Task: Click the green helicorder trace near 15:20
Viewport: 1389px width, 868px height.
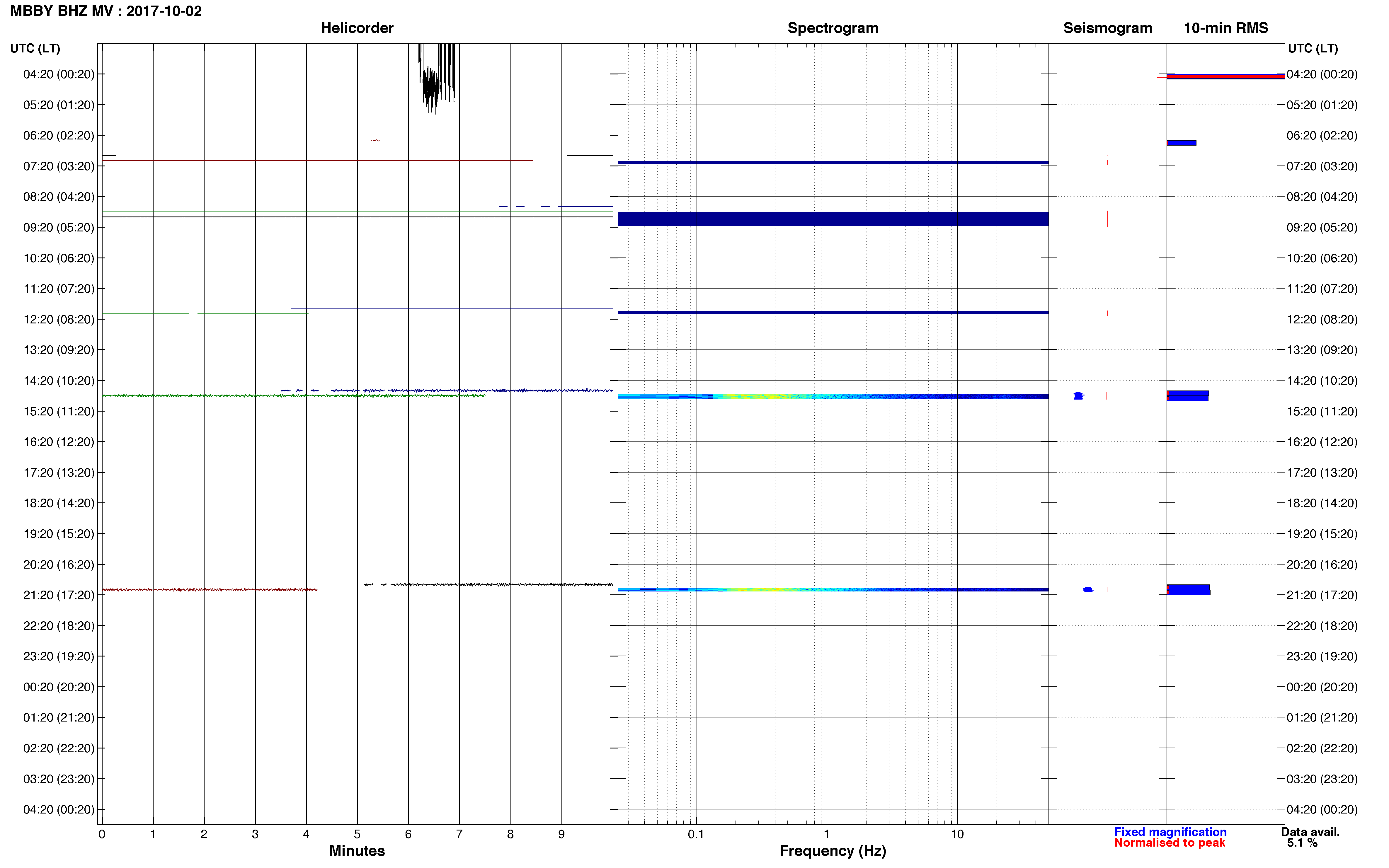Action: point(293,395)
